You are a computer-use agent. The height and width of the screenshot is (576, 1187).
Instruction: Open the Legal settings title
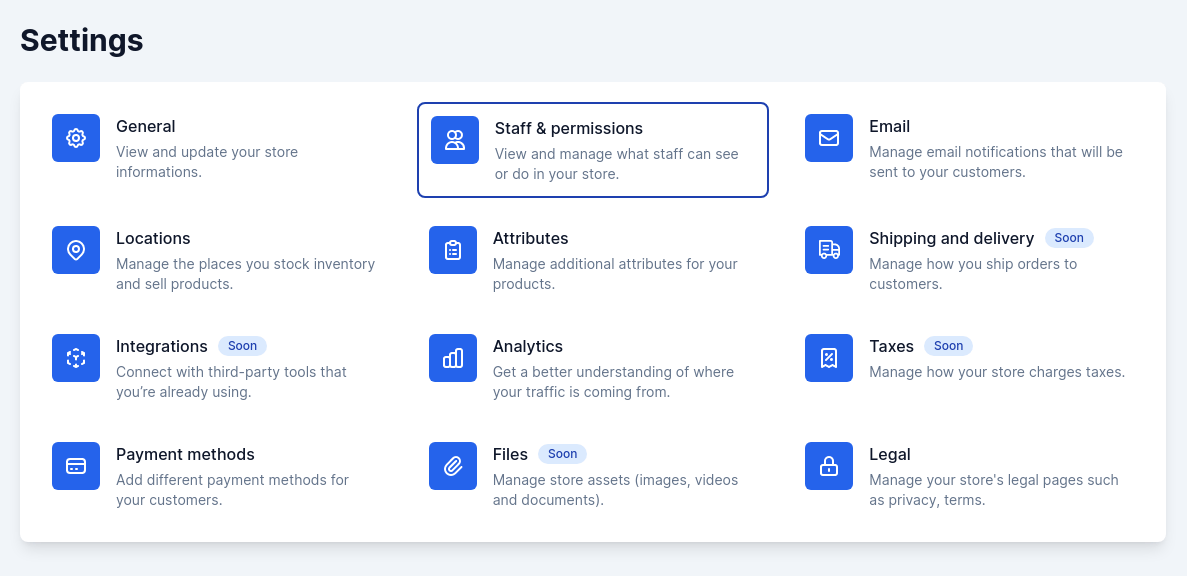coord(889,455)
